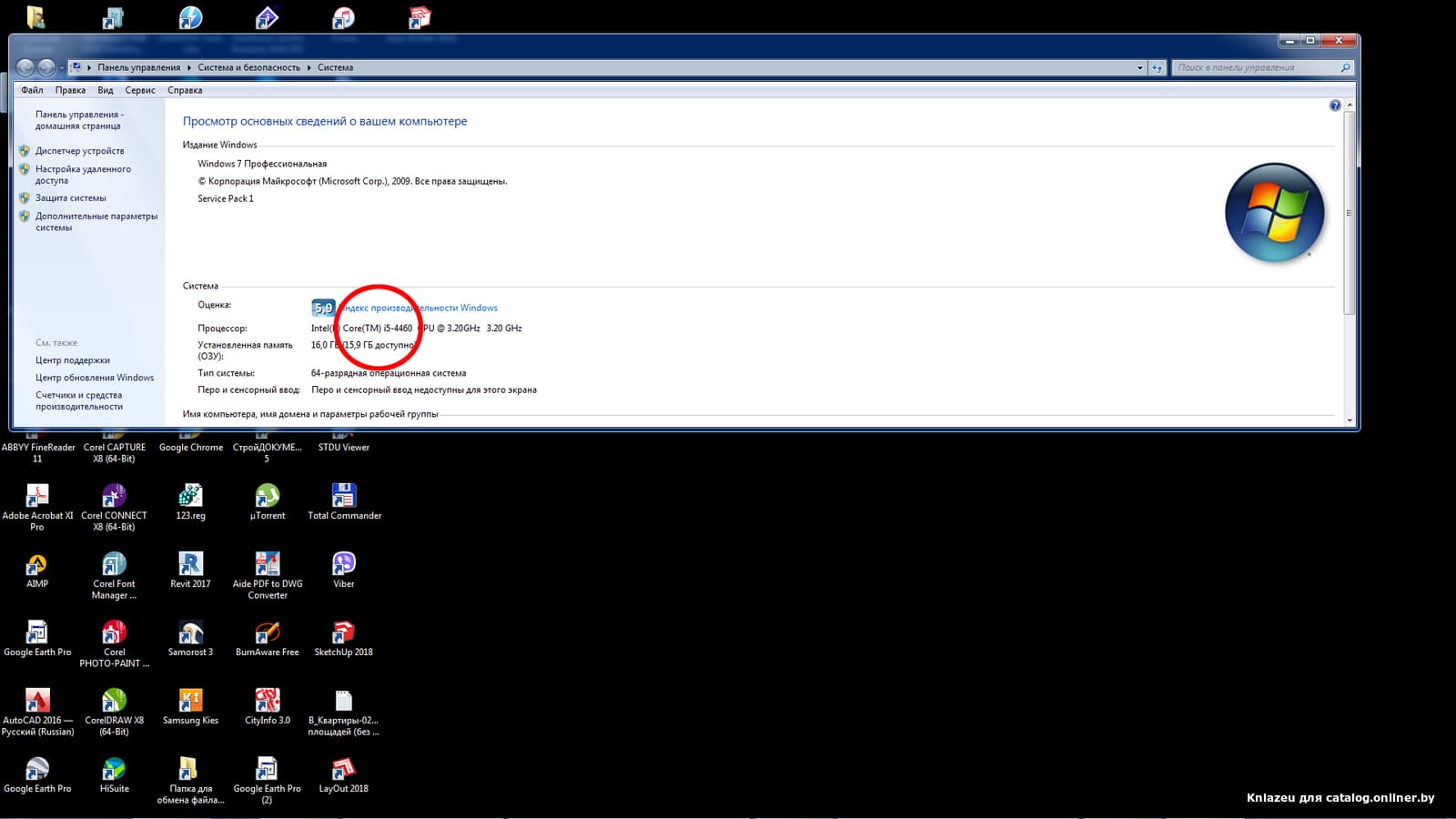This screenshot has height=819, width=1456.
Task: Go back with the Back arrow button
Action: pos(25,67)
